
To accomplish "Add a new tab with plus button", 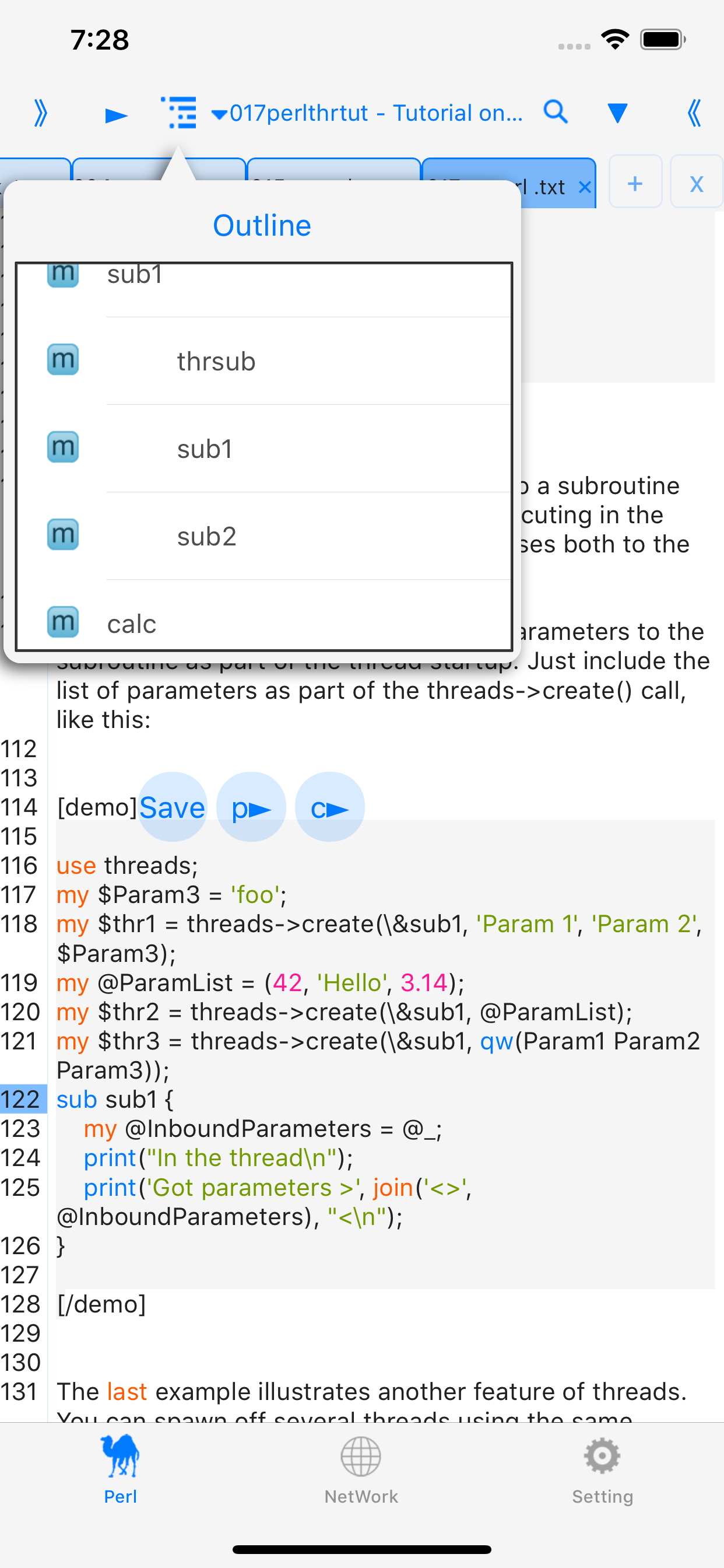I will point(635,182).
